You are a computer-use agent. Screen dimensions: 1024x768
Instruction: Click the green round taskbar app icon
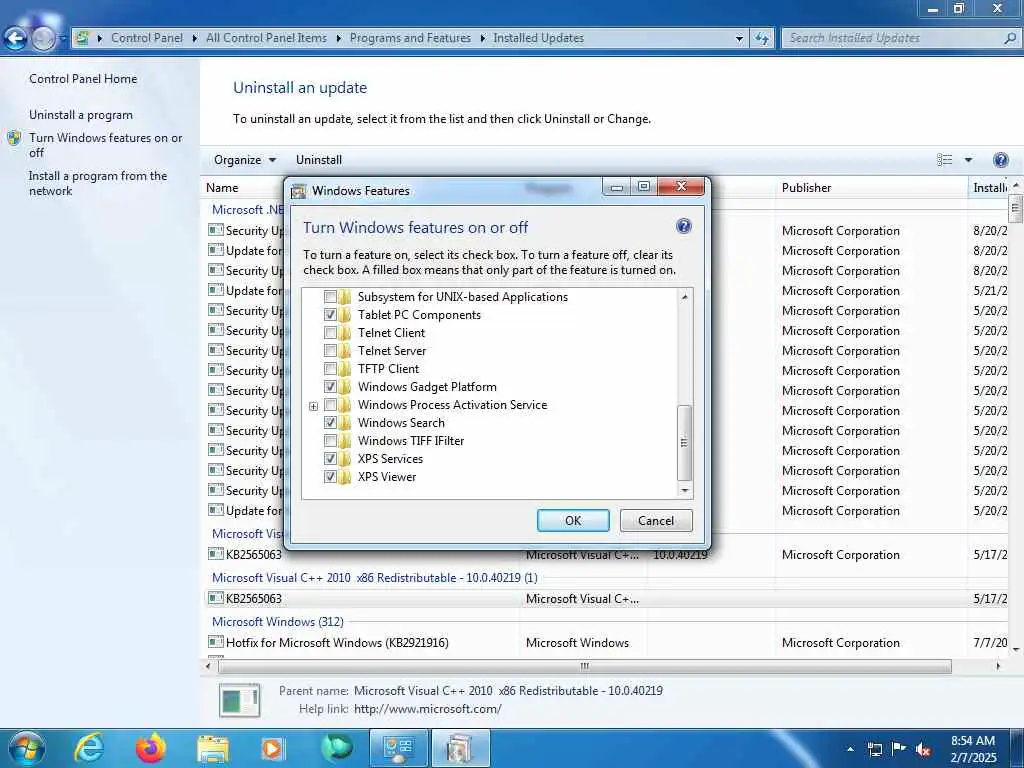(336, 748)
